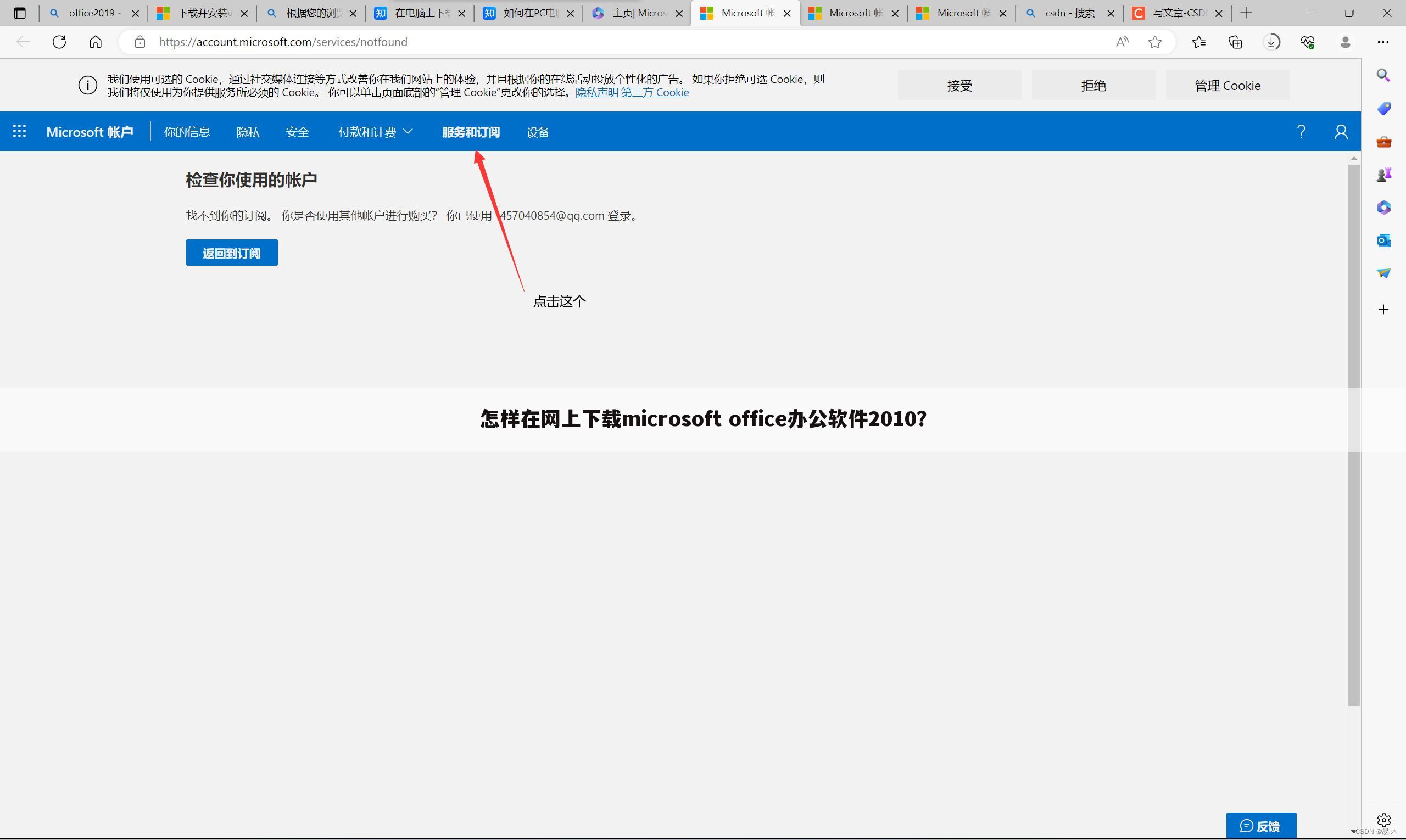This screenshot has height=840, width=1406.
Task: Open the 服务和订阅 nav item
Action: [471, 132]
